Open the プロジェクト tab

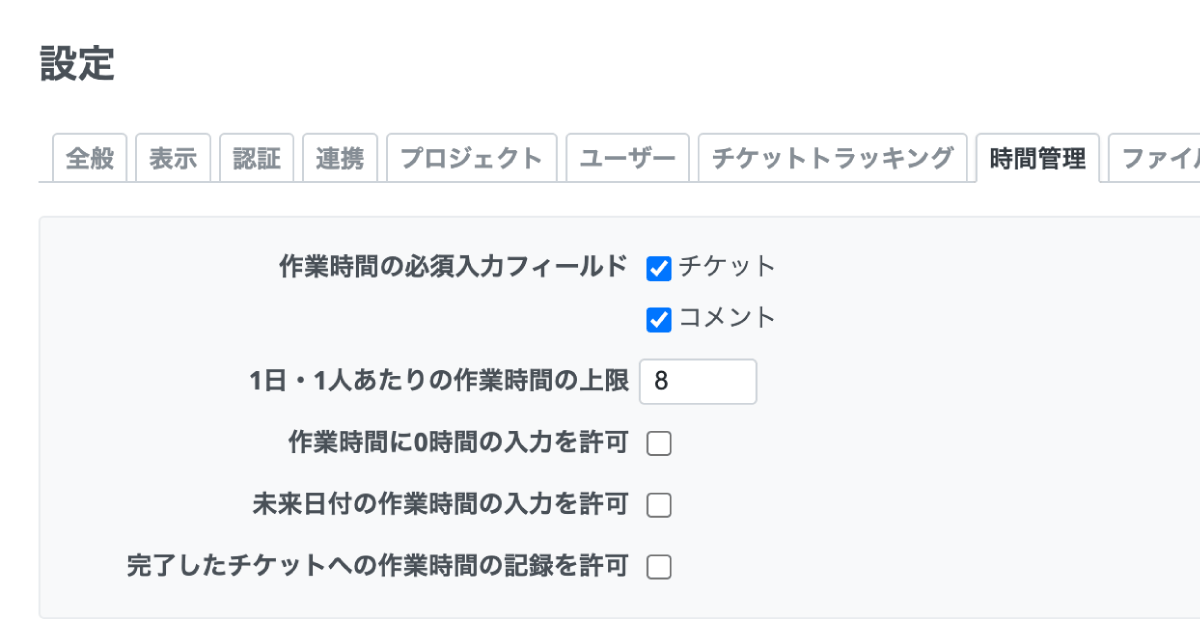click(471, 158)
